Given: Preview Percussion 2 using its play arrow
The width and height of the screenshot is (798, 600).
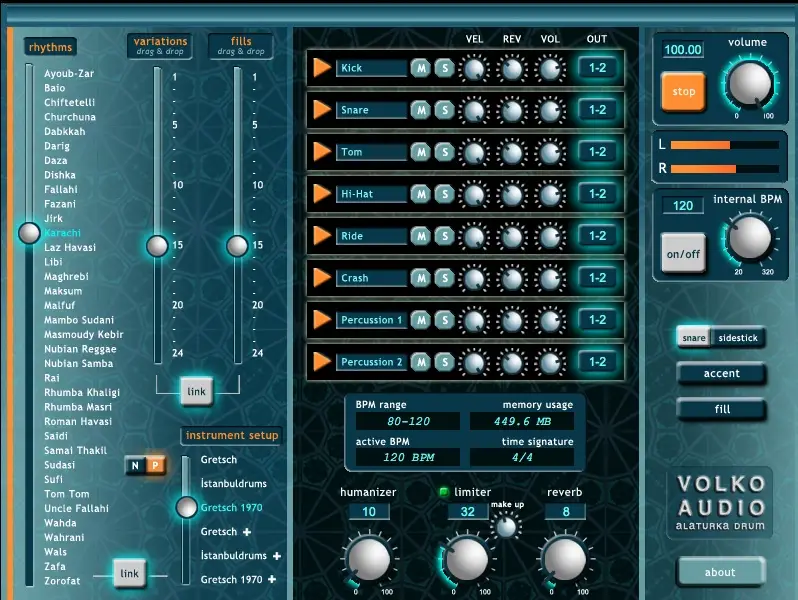Looking at the screenshot, I should (x=322, y=361).
